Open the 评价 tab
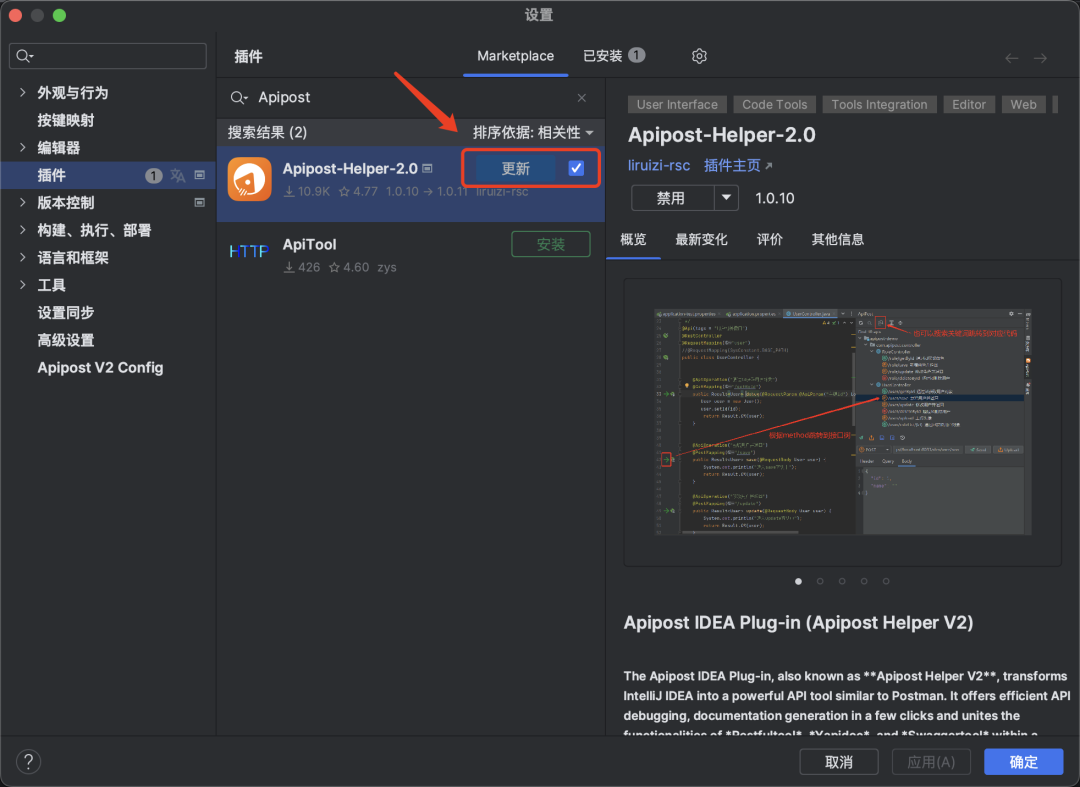Viewport: 1080px width, 787px height. 769,240
